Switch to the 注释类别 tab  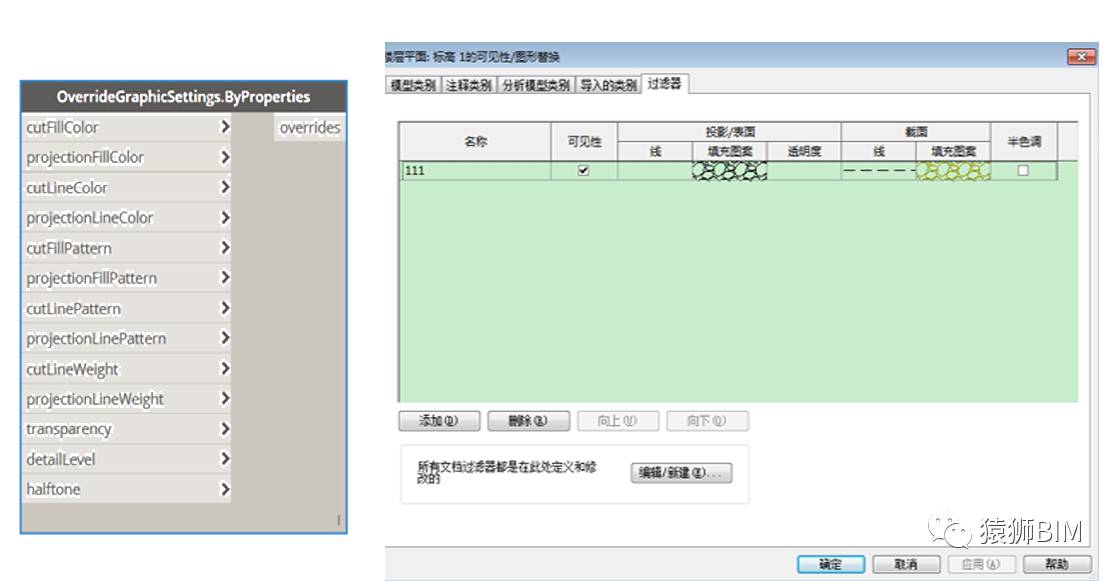[x=469, y=85]
